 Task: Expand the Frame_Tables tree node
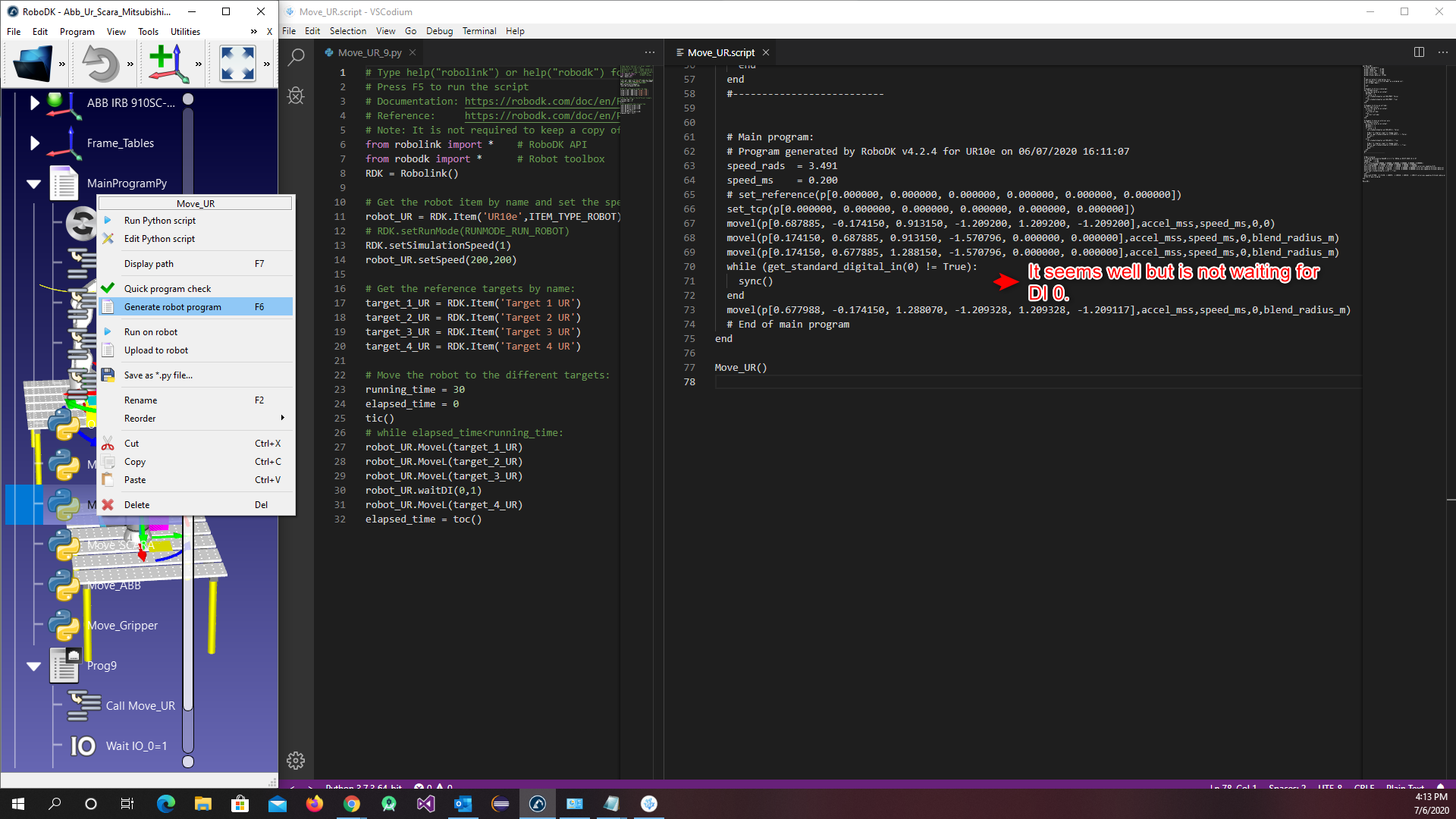pos(34,143)
